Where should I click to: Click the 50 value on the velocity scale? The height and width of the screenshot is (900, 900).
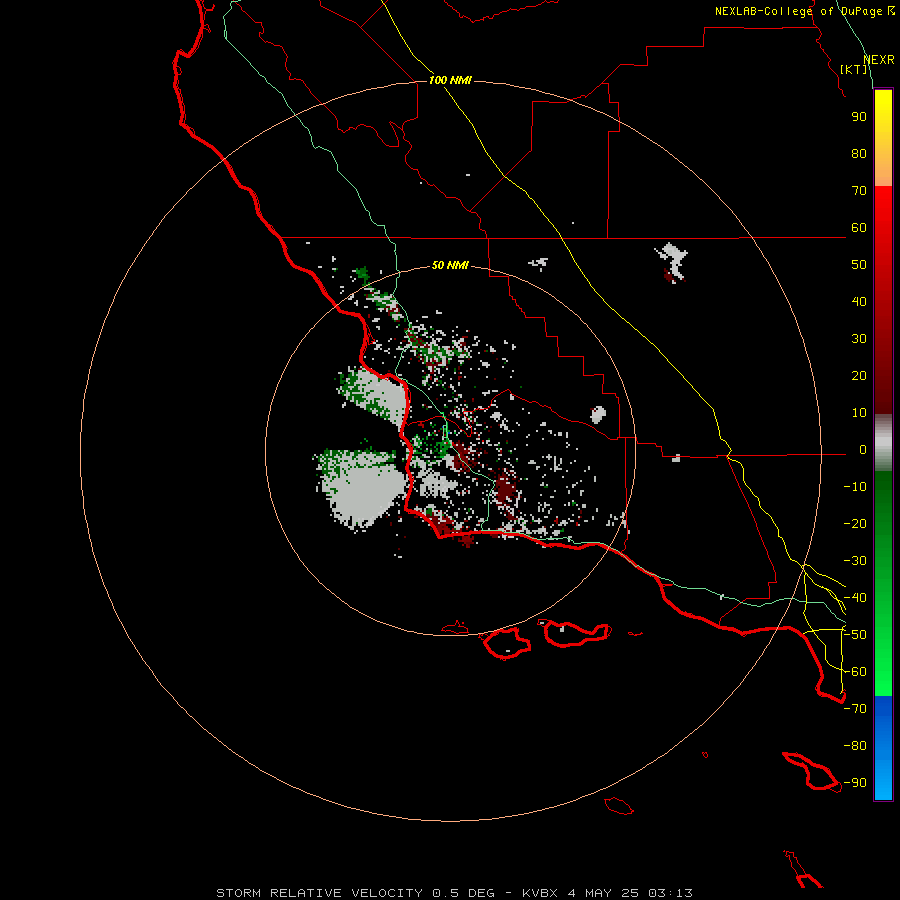[x=859, y=265]
